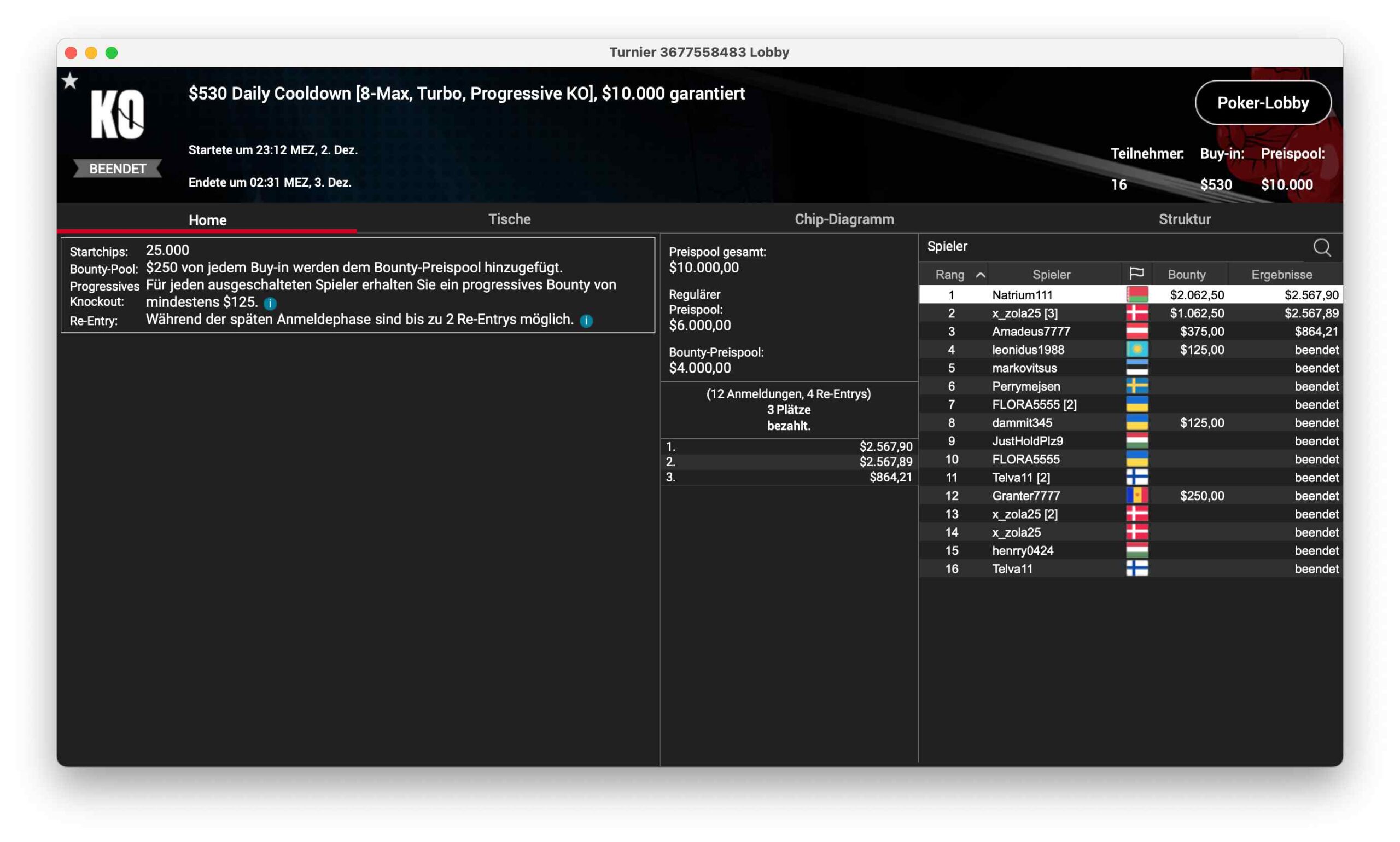The height and width of the screenshot is (842, 1400).
Task: Sort by Spieler column header
Action: pyautogui.click(x=1051, y=275)
